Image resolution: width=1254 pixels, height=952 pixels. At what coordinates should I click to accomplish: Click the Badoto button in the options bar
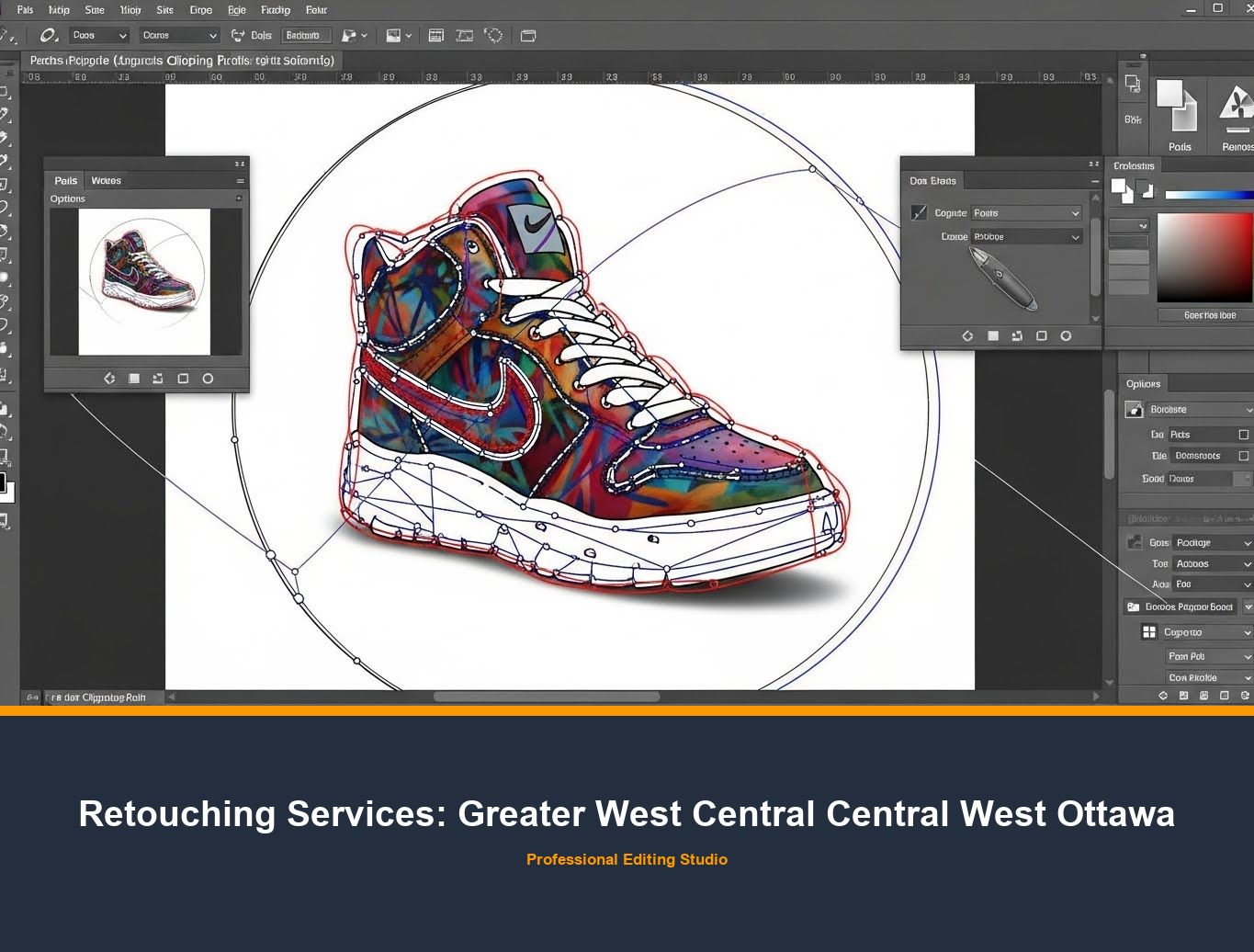(306, 35)
